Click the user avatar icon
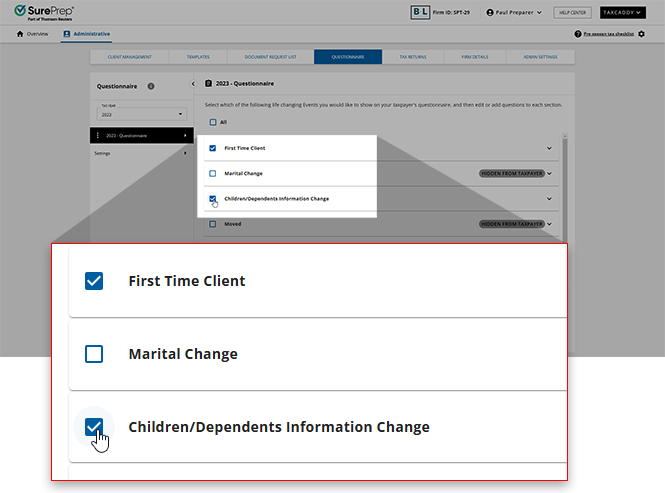 (490, 13)
